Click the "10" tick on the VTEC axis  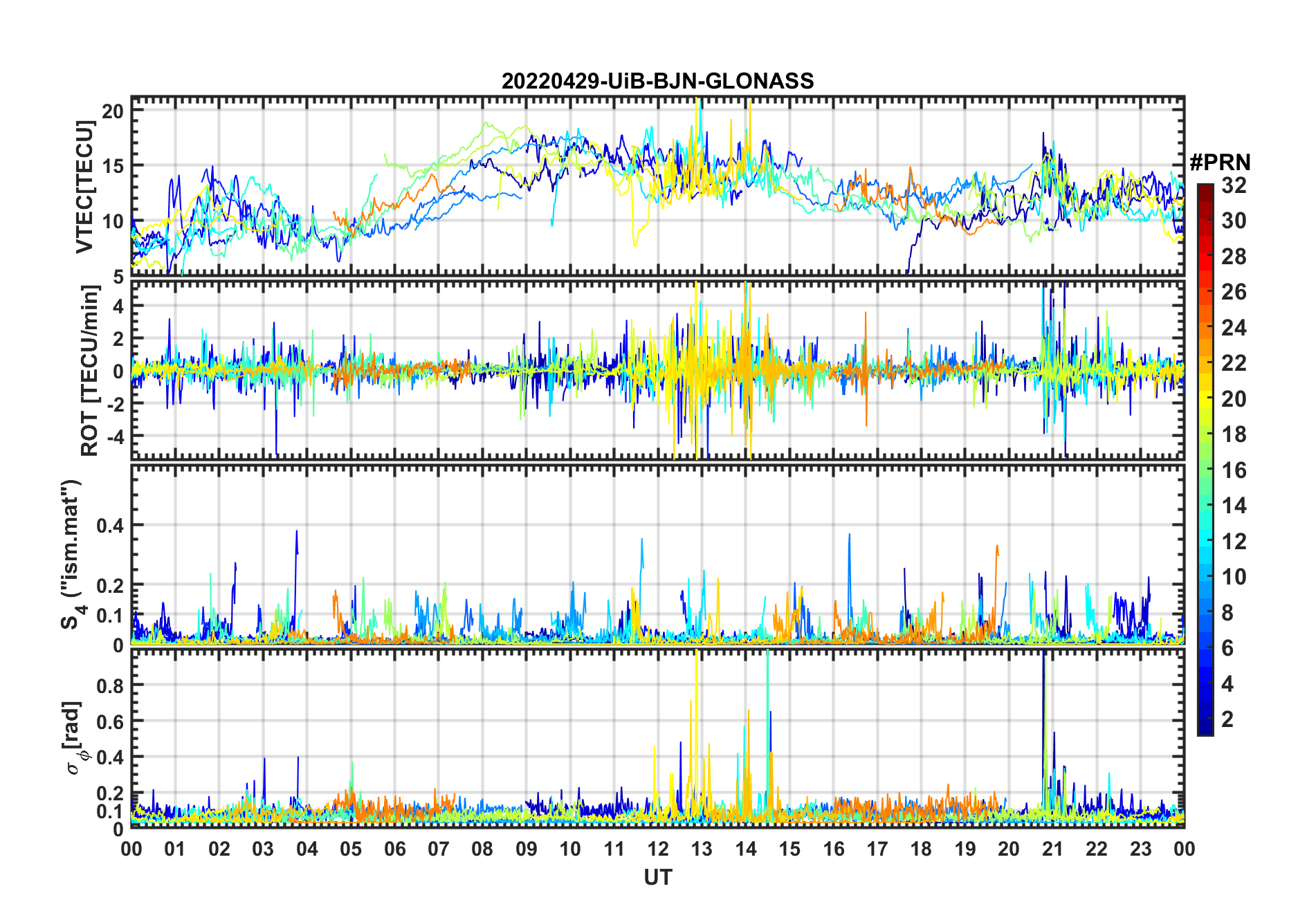point(113,221)
